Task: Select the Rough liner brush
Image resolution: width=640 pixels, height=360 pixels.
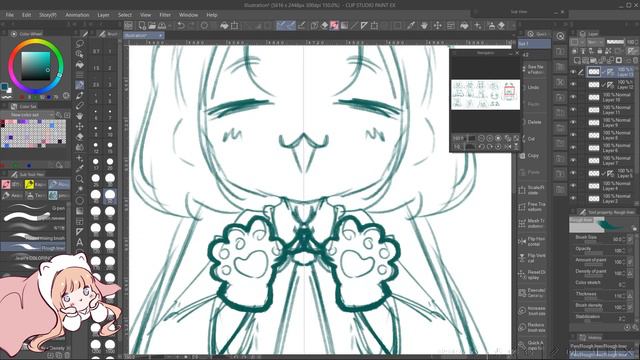Action: coord(33,247)
